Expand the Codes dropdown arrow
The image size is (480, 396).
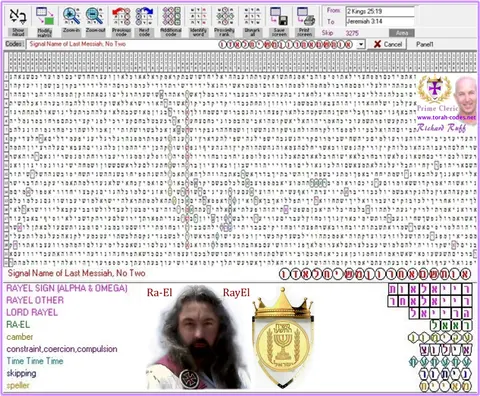361,44
